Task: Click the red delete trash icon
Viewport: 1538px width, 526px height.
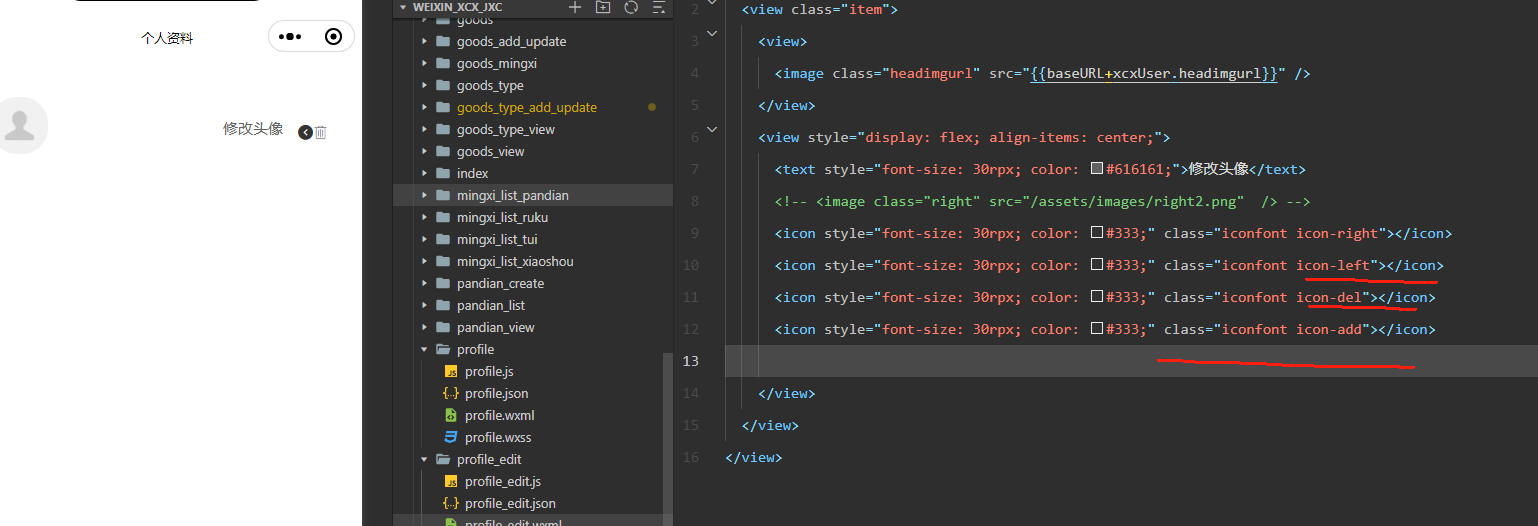Action: (x=321, y=132)
